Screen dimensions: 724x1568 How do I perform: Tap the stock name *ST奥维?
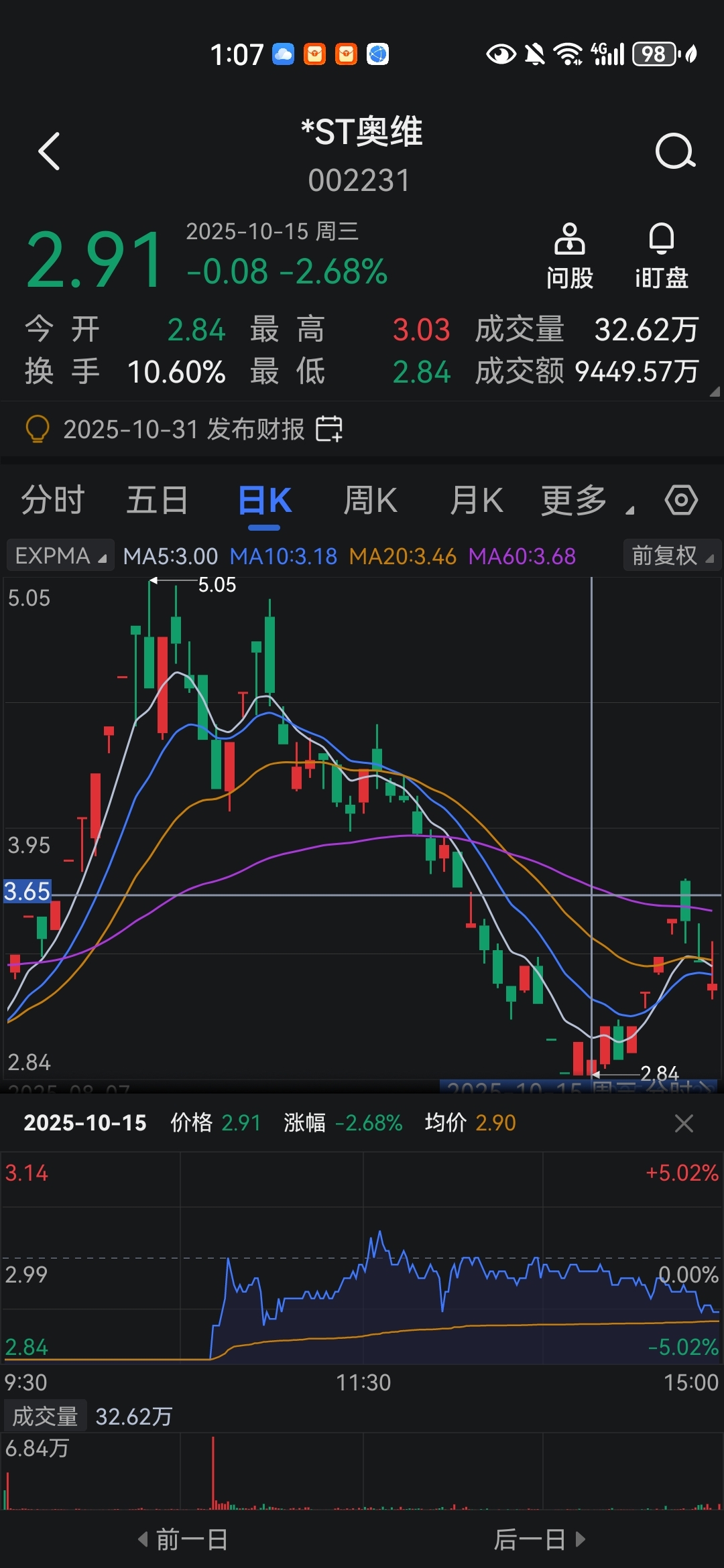(x=361, y=131)
